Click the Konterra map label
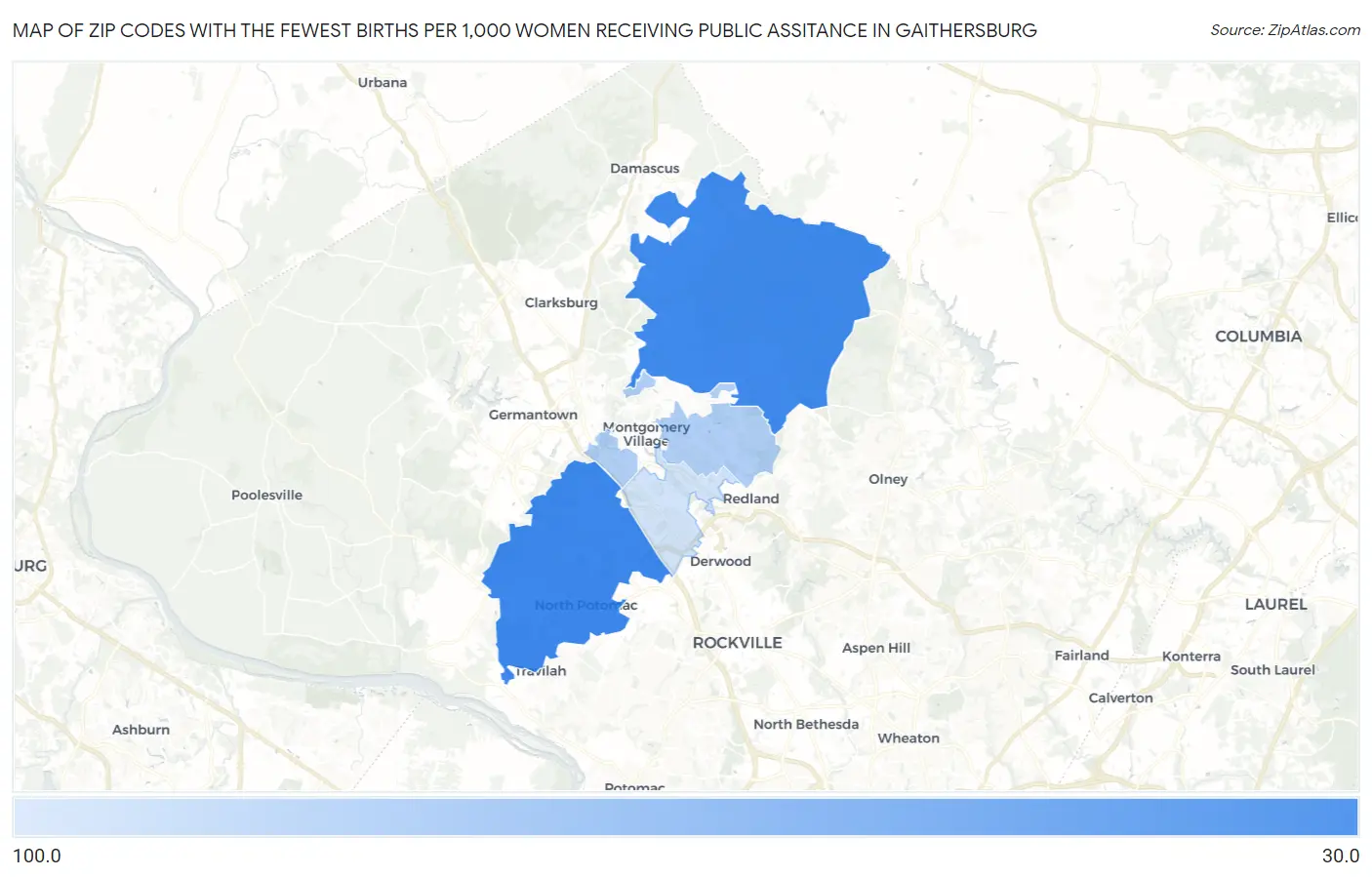Image resolution: width=1372 pixels, height=877 pixels. click(1191, 657)
